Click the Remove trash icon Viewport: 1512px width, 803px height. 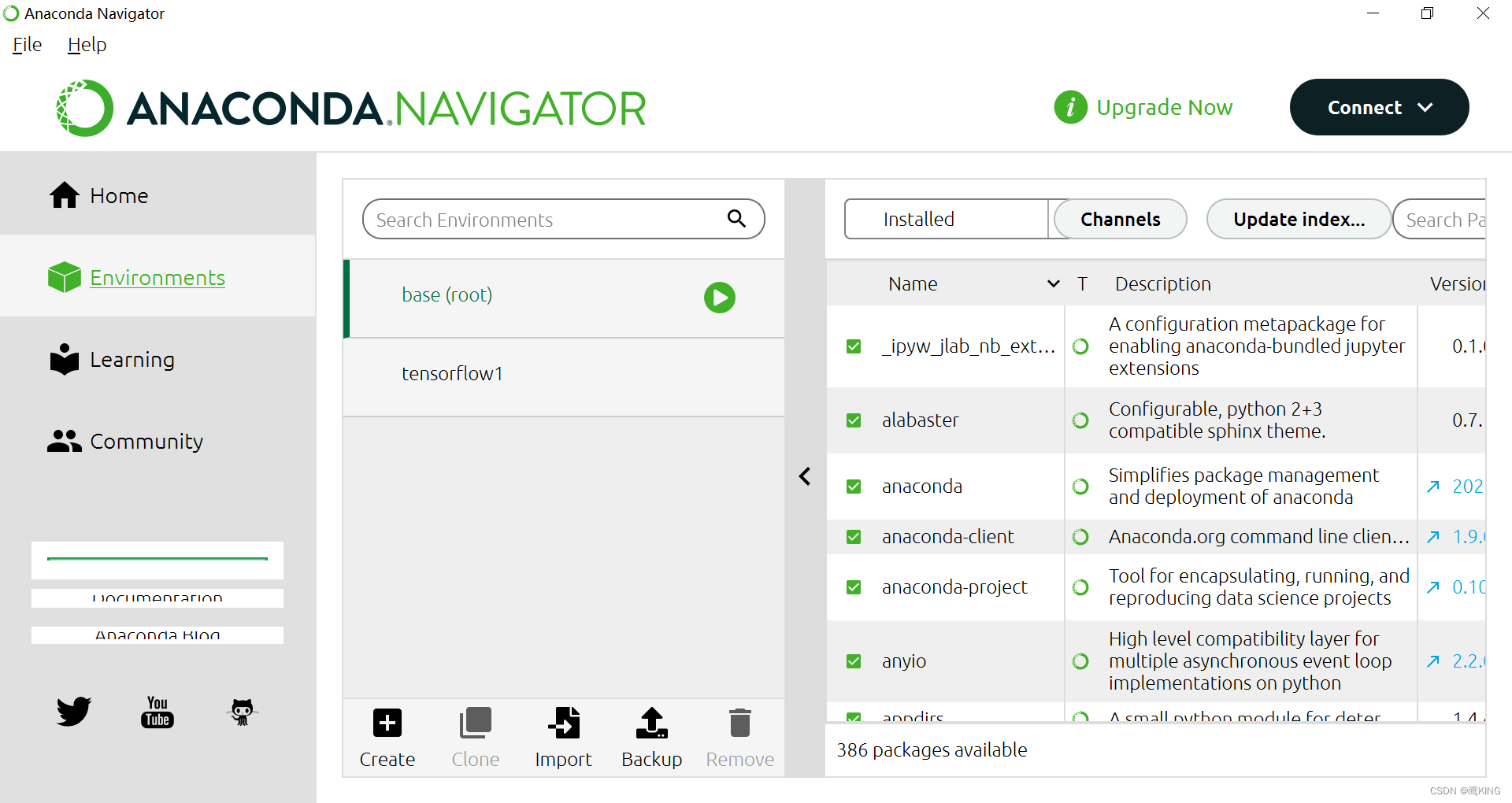[x=740, y=723]
